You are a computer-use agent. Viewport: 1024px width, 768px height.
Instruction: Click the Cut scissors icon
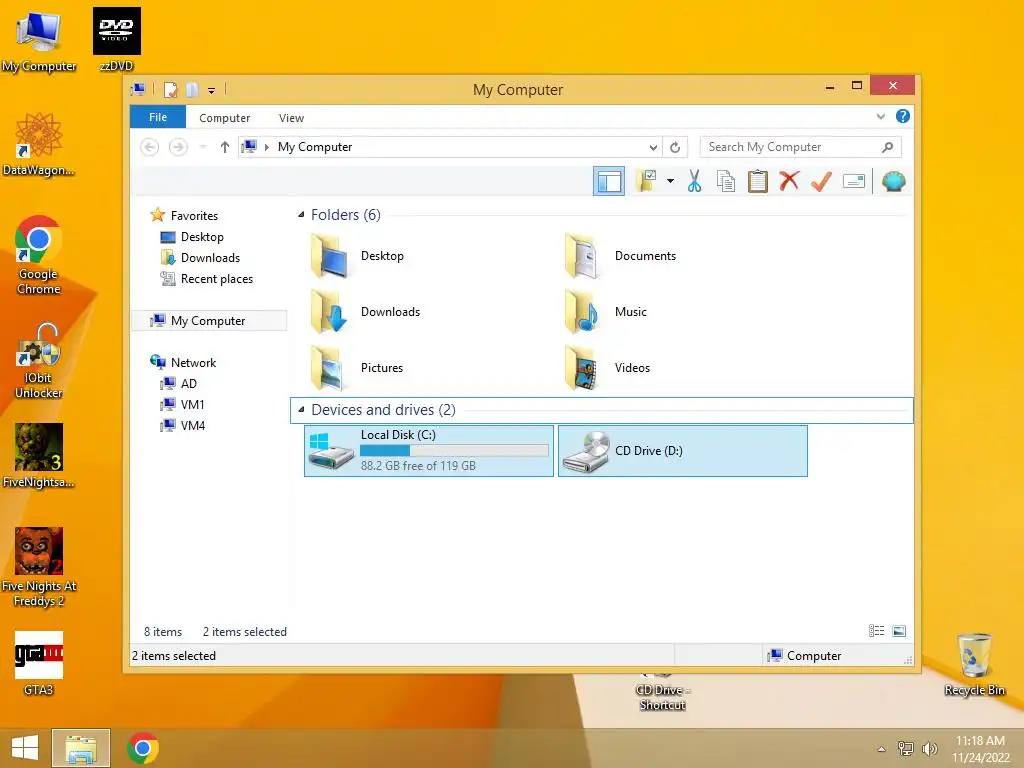694,181
